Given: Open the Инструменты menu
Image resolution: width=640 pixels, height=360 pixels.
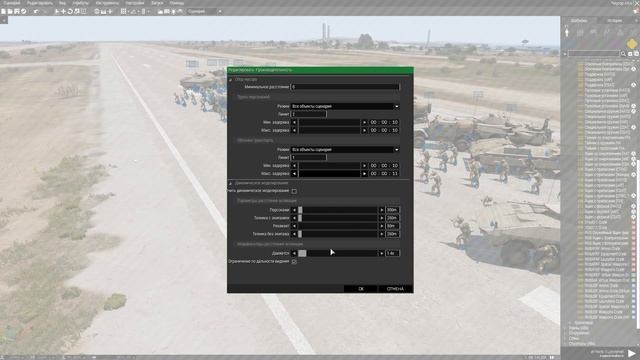Looking at the screenshot, I should [107, 3].
